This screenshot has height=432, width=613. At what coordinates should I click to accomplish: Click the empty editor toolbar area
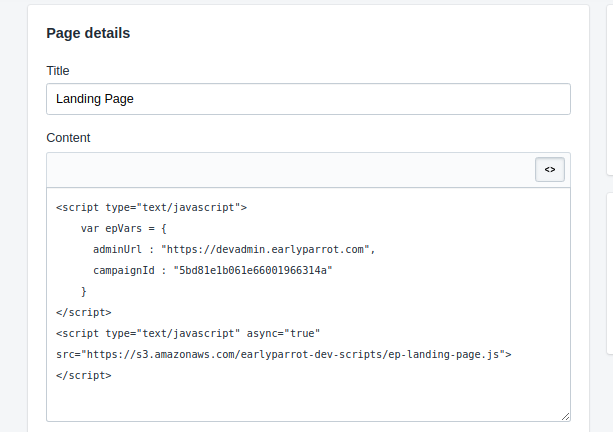pyautogui.click(x=291, y=170)
